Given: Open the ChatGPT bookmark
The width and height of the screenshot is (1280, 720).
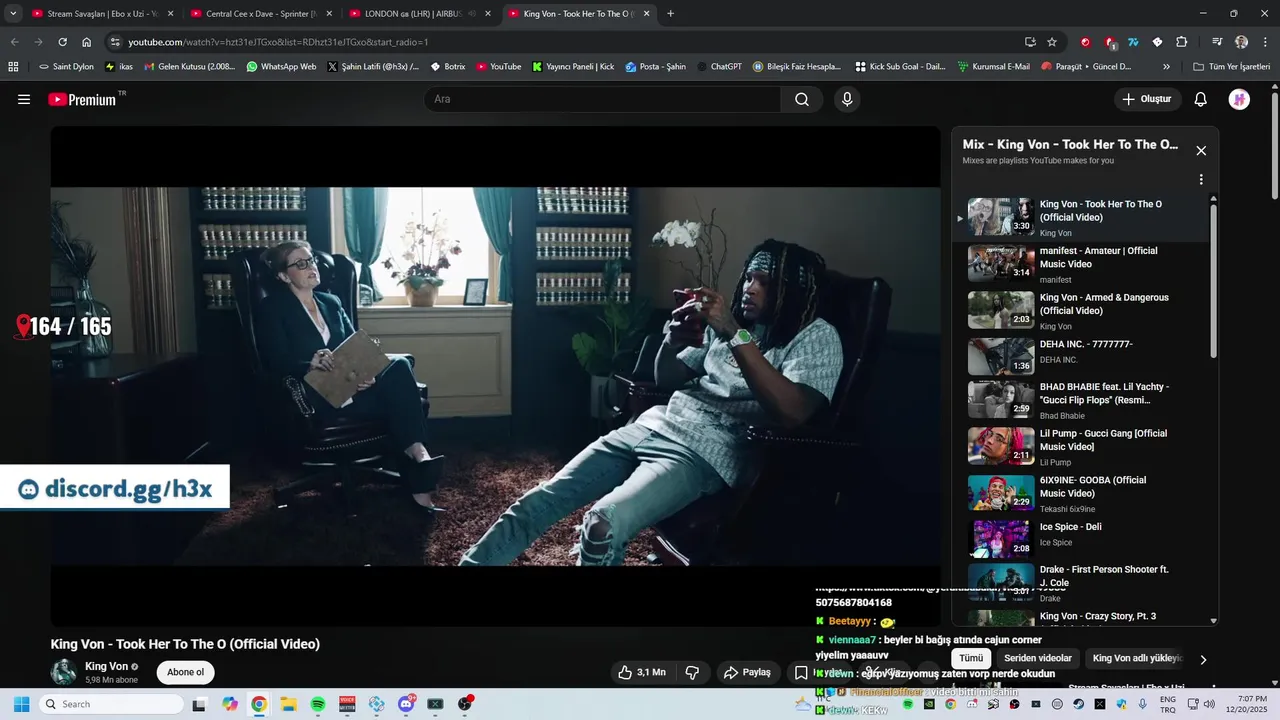Looking at the screenshot, I should pyautogui.click(x=719, y=66).
